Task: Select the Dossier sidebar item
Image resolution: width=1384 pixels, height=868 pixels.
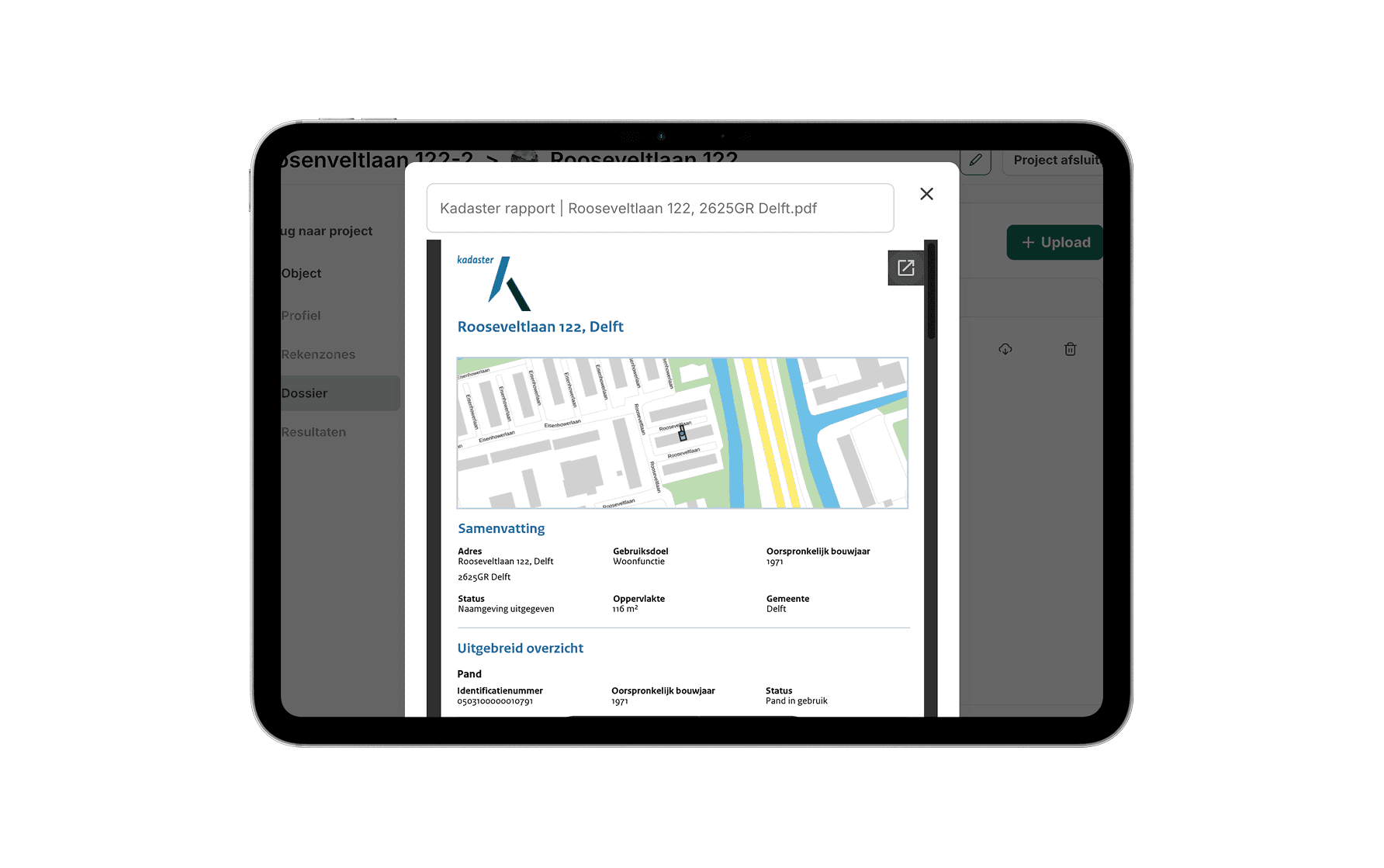Action: (x=341, y=393)
